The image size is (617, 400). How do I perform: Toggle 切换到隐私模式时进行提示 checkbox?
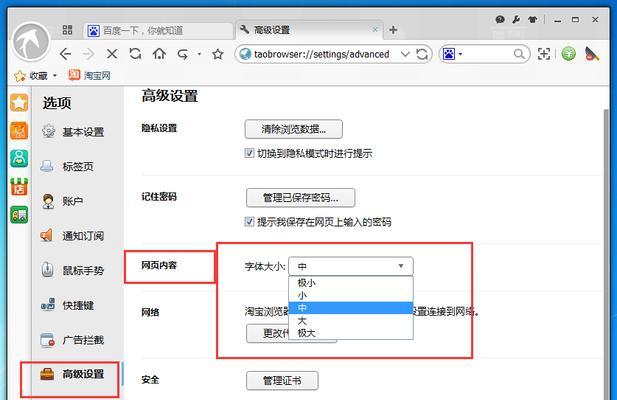click(x=249, y=153)
